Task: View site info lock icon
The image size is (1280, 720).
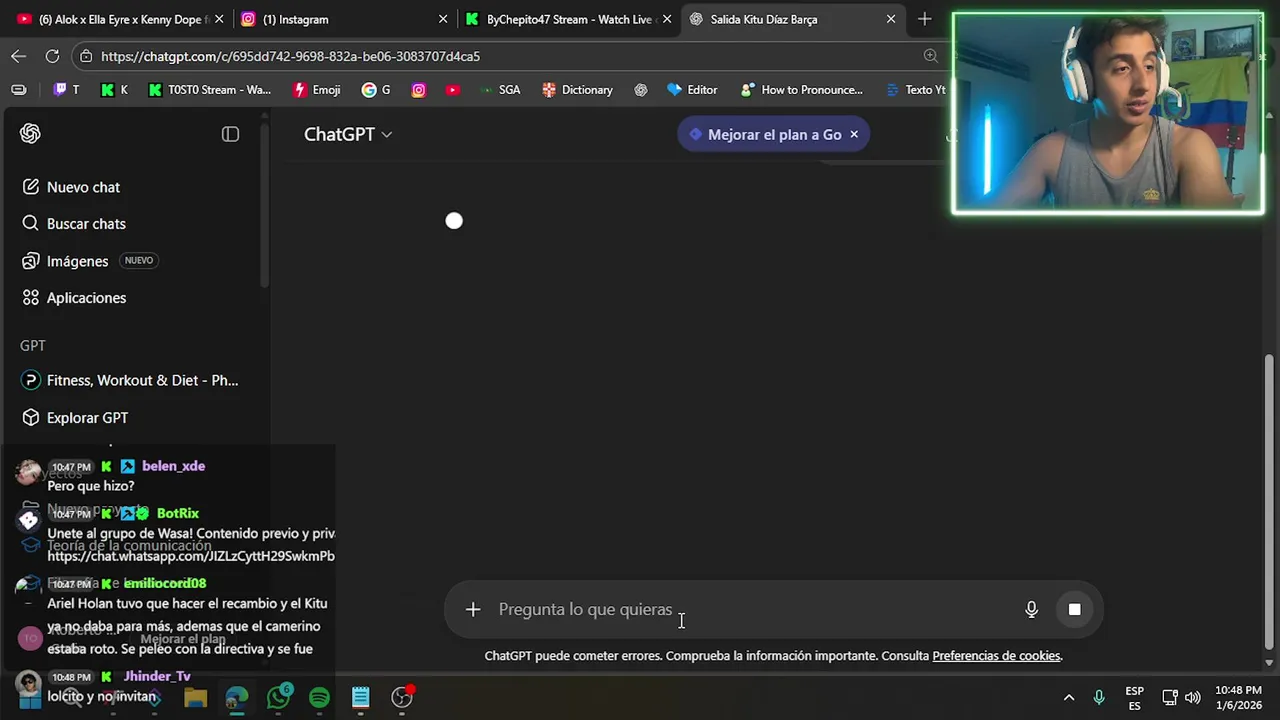Action: pyautogui.click(x=87, y=56)
